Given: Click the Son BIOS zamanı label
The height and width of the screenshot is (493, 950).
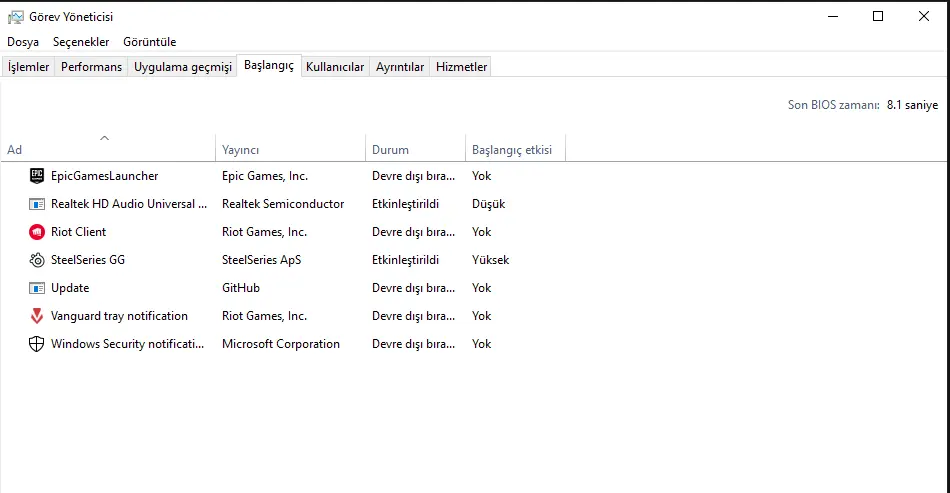Looking at the screenshot, I should pos(834,105).
